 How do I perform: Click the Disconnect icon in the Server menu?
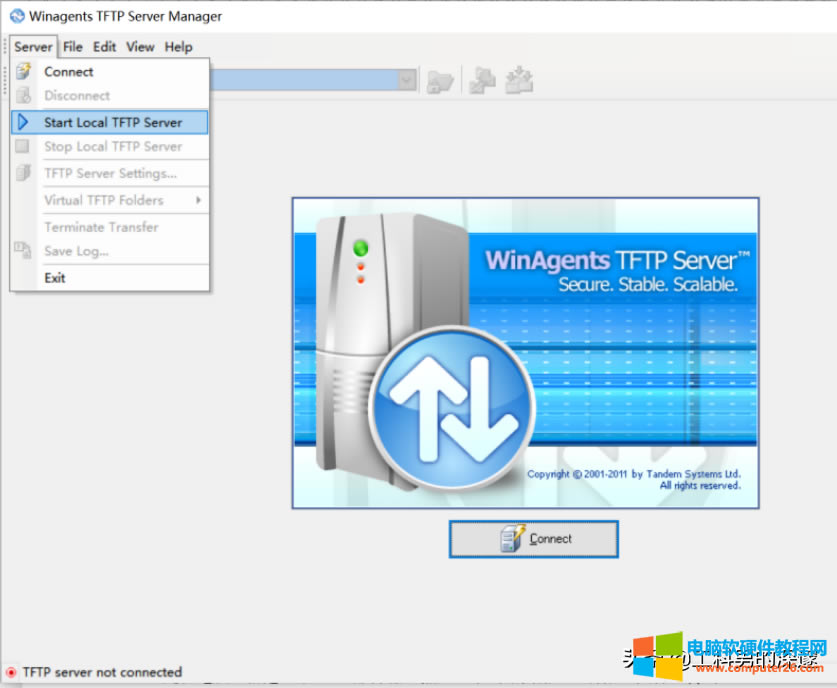coord(22,95)
